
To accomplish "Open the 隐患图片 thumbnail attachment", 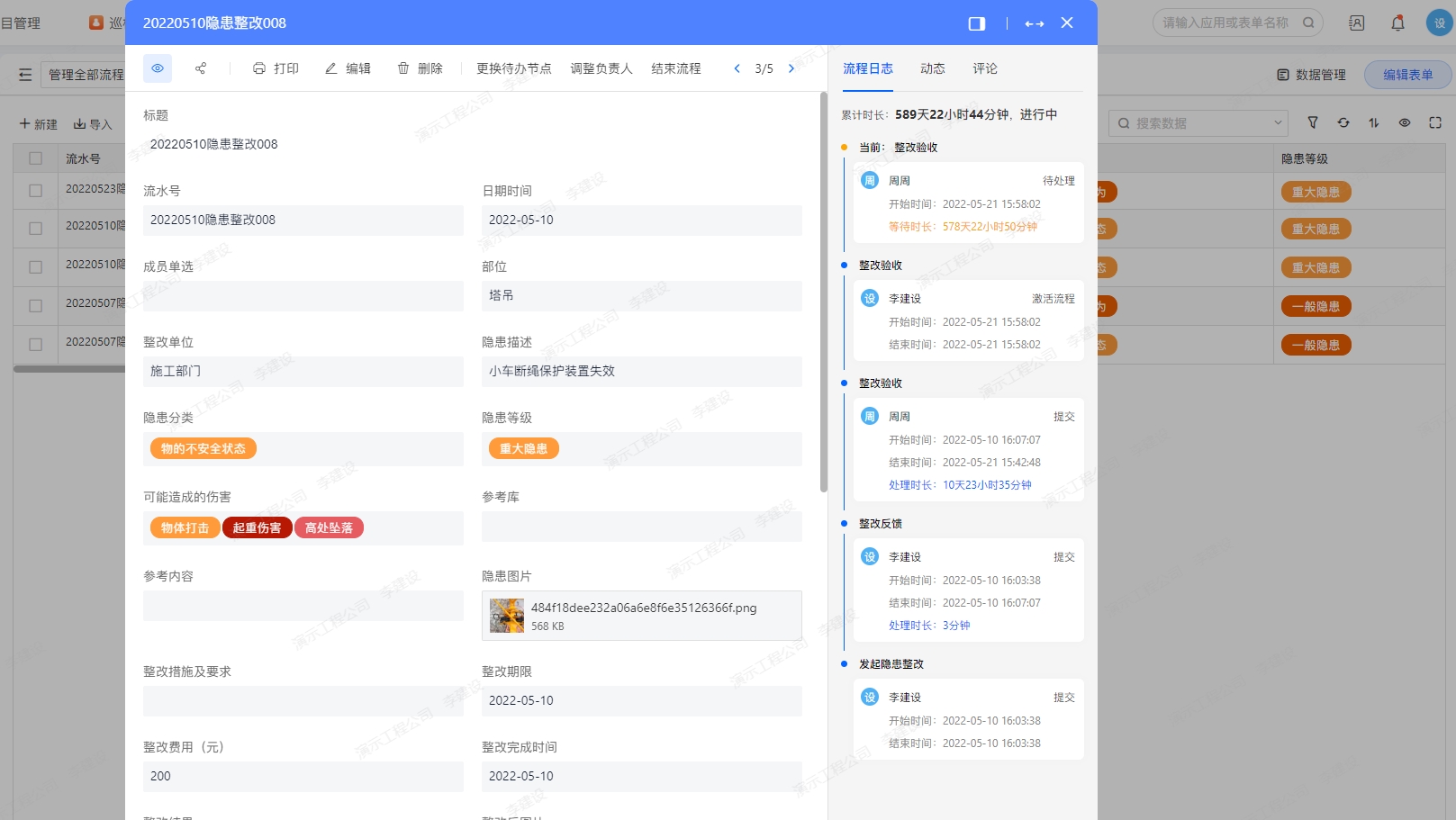I will [507, 617].
